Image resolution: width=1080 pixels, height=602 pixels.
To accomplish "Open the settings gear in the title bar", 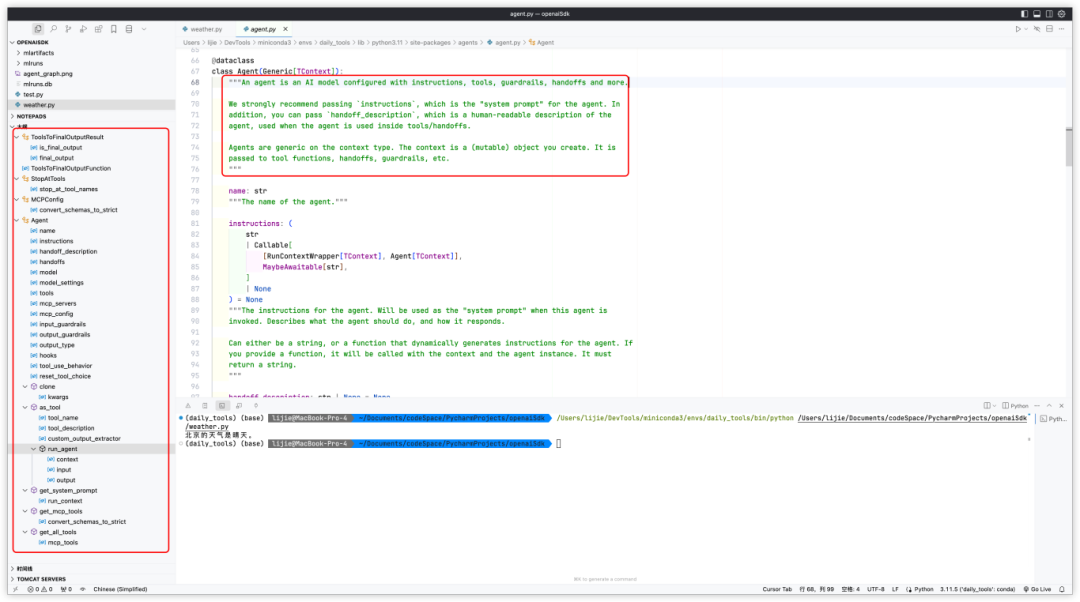I will [x=1061, y=14].
